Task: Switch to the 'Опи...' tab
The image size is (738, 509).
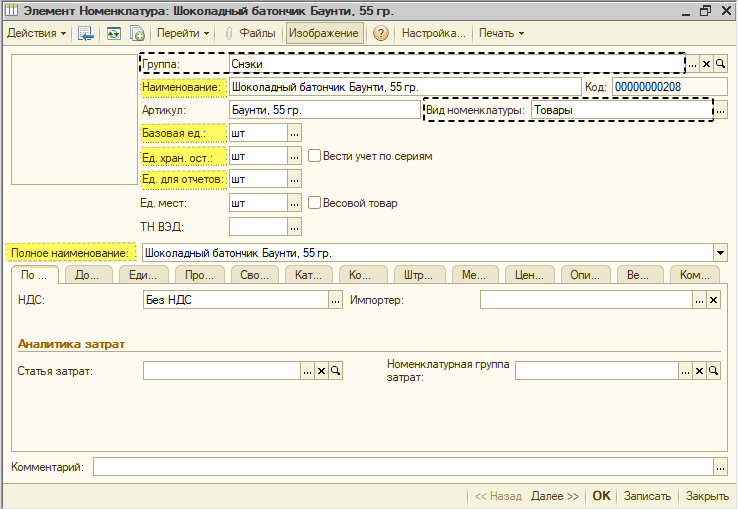Action: [586, 275]
